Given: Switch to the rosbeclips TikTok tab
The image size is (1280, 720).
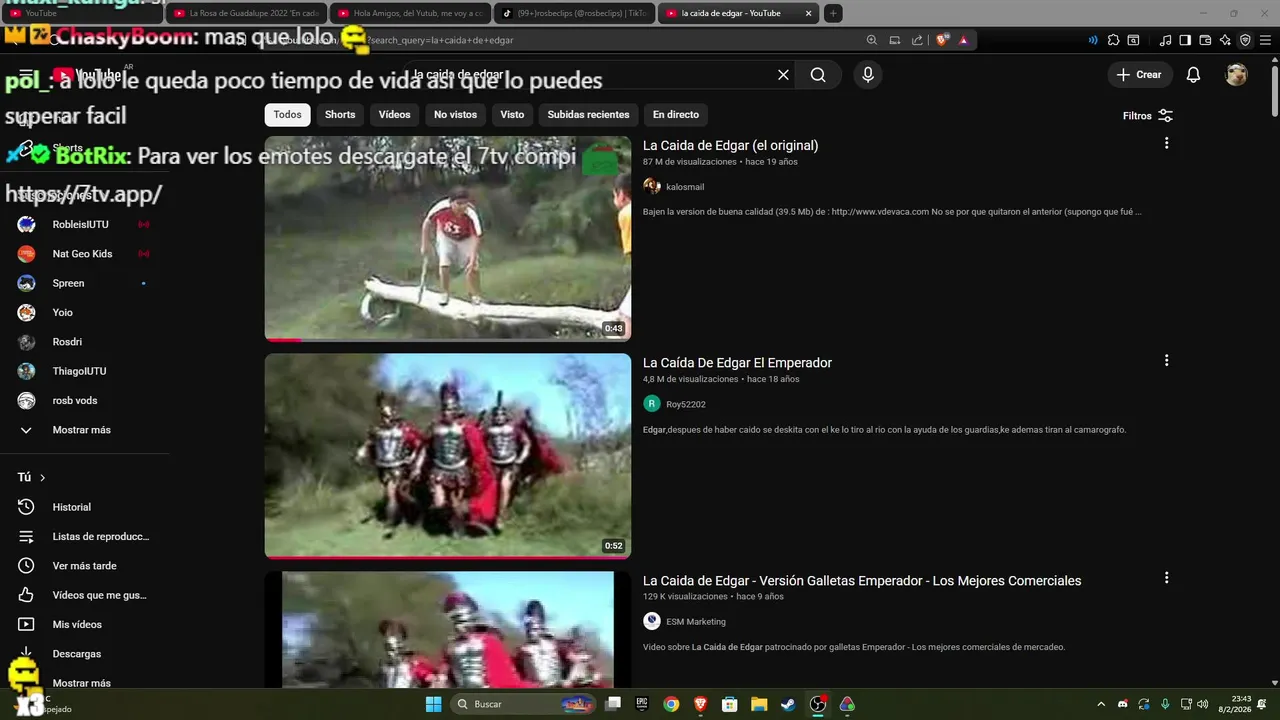Looking at the screenshot, I should [575, 13].
